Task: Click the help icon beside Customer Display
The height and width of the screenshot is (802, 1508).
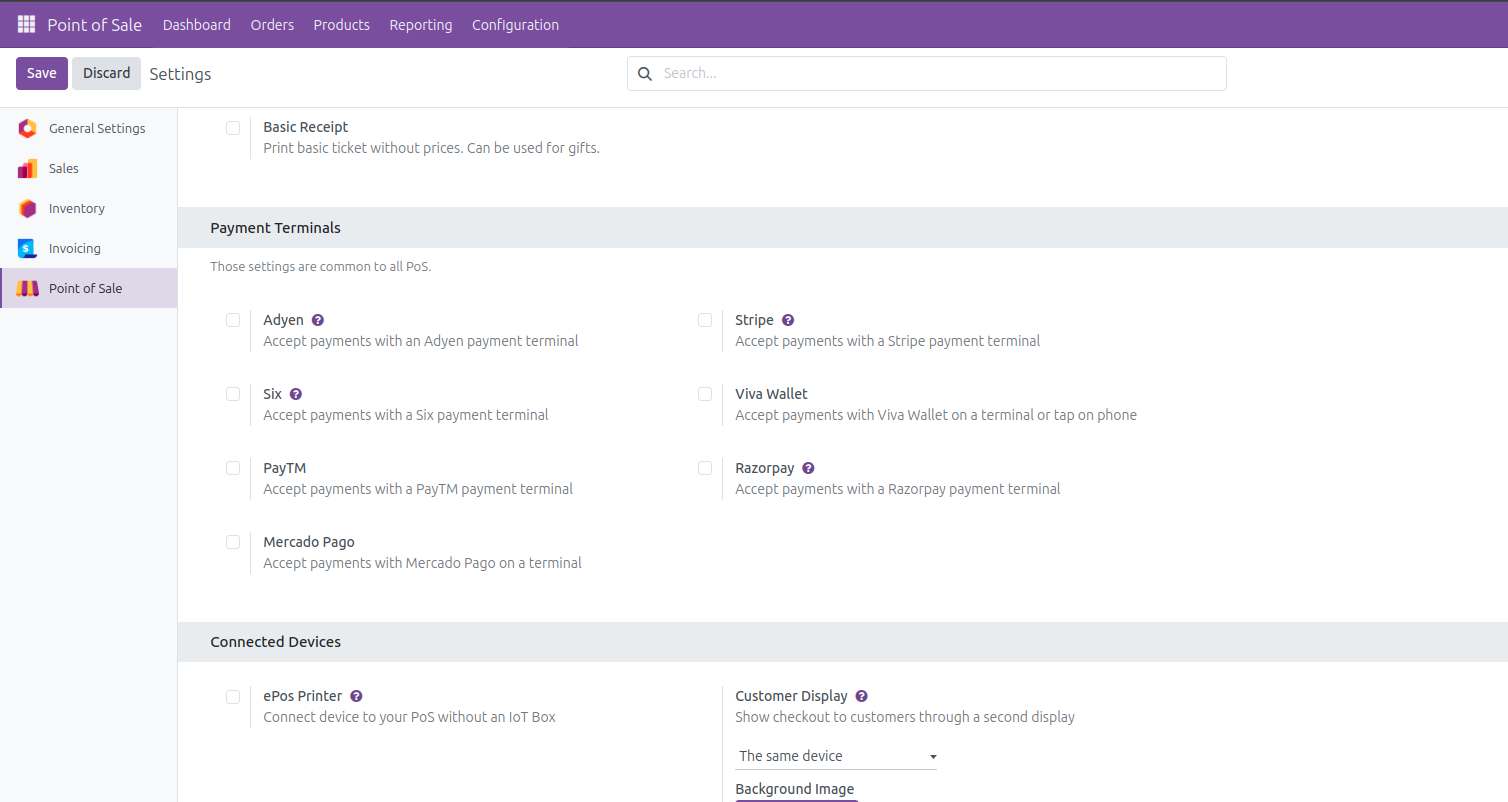Action: (861, 696)
